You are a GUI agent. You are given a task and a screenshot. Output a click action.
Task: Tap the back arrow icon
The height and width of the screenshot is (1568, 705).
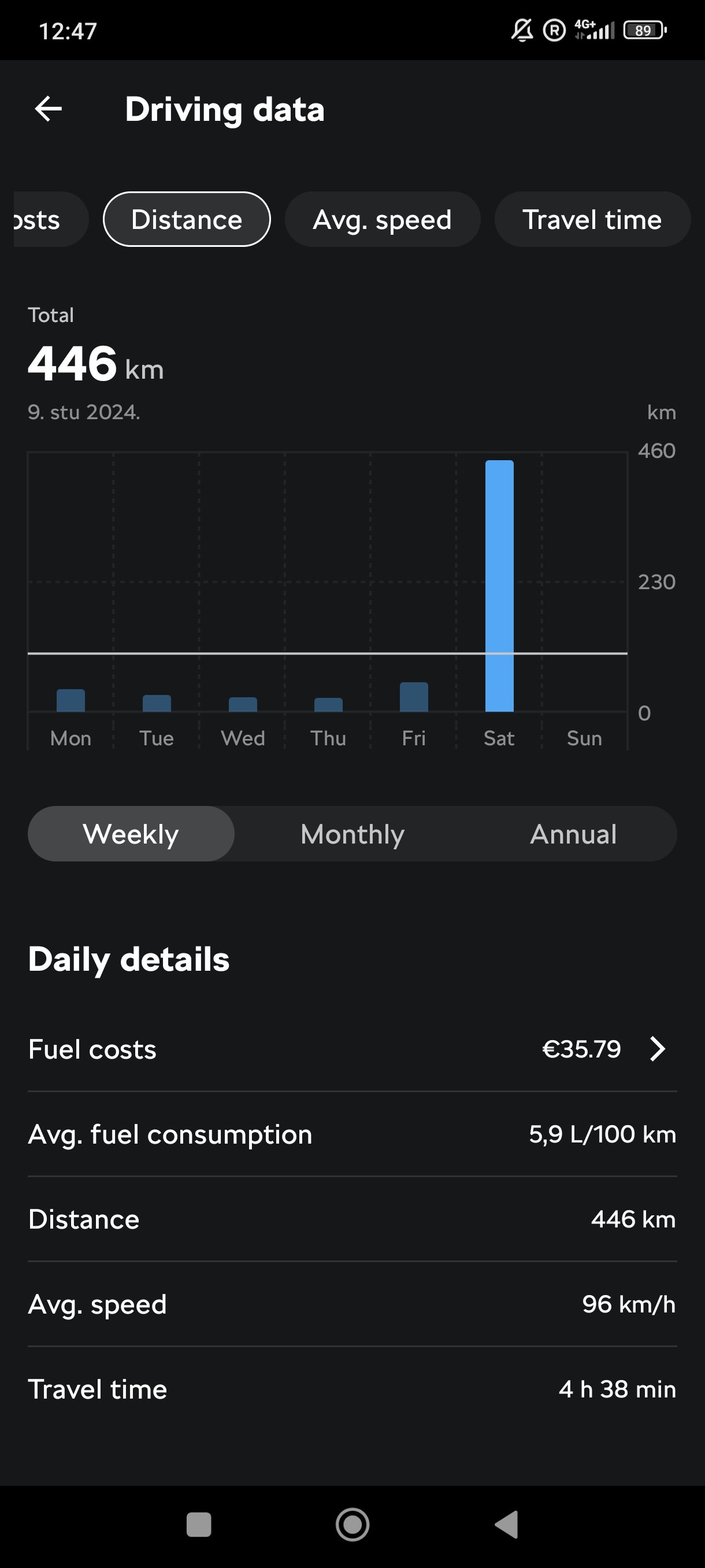48,110
